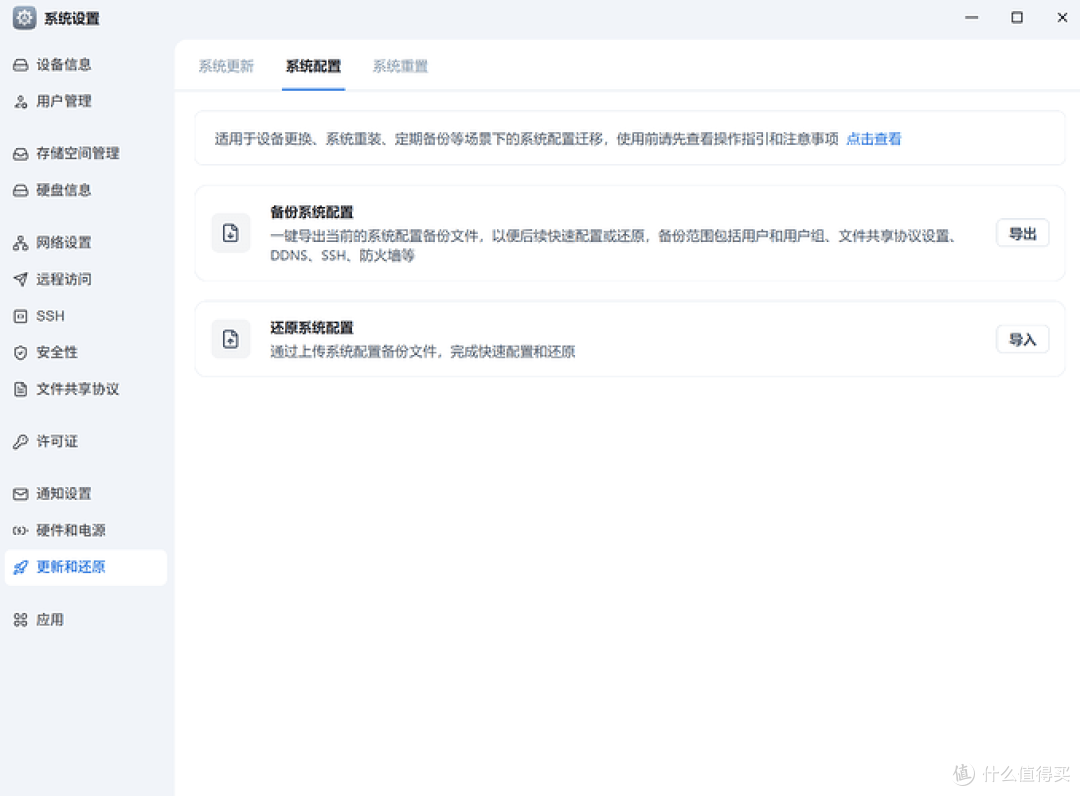Click the 安全性 shield icon
Image resolution: width=1080 pixels, height=796 pixels.
coord(20,352)
